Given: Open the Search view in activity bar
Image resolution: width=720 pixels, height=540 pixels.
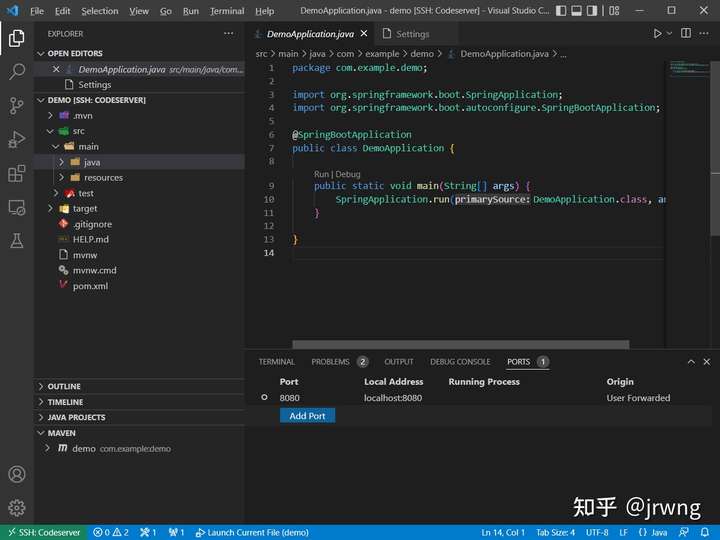Looking at the screenshot, I should [x=17, y=72].
